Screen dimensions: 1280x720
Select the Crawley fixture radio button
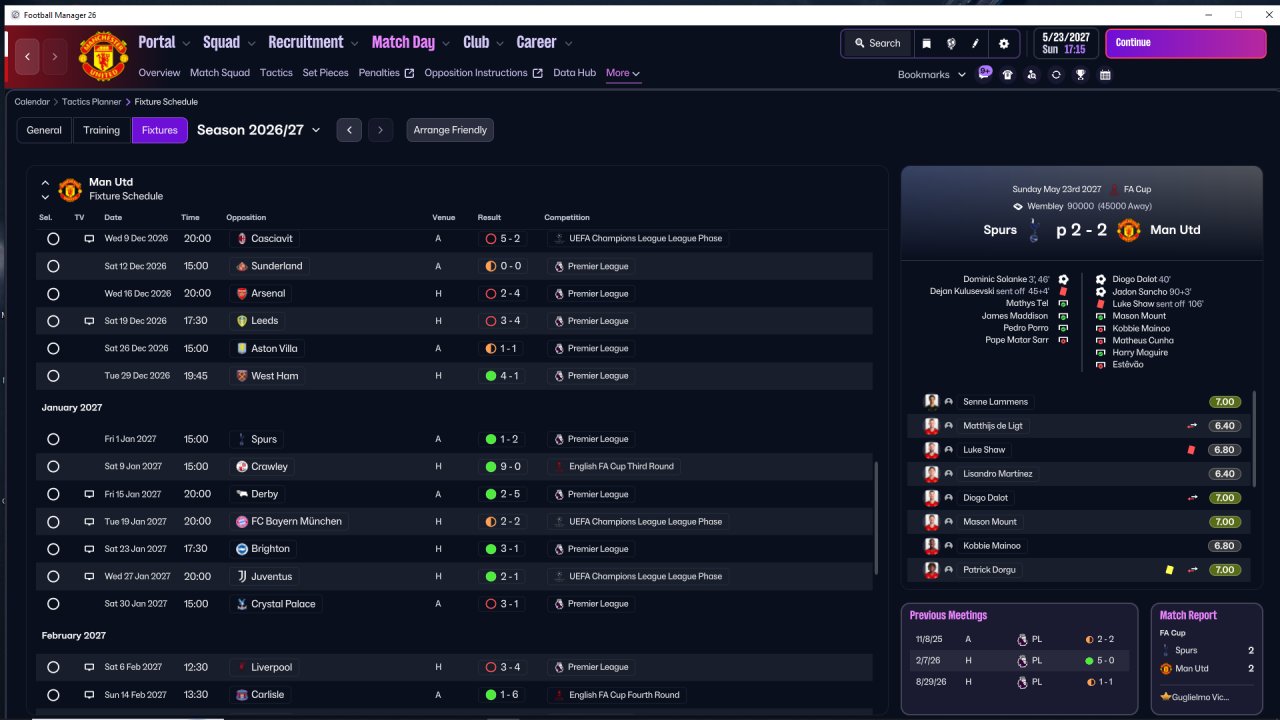point(53,467)
